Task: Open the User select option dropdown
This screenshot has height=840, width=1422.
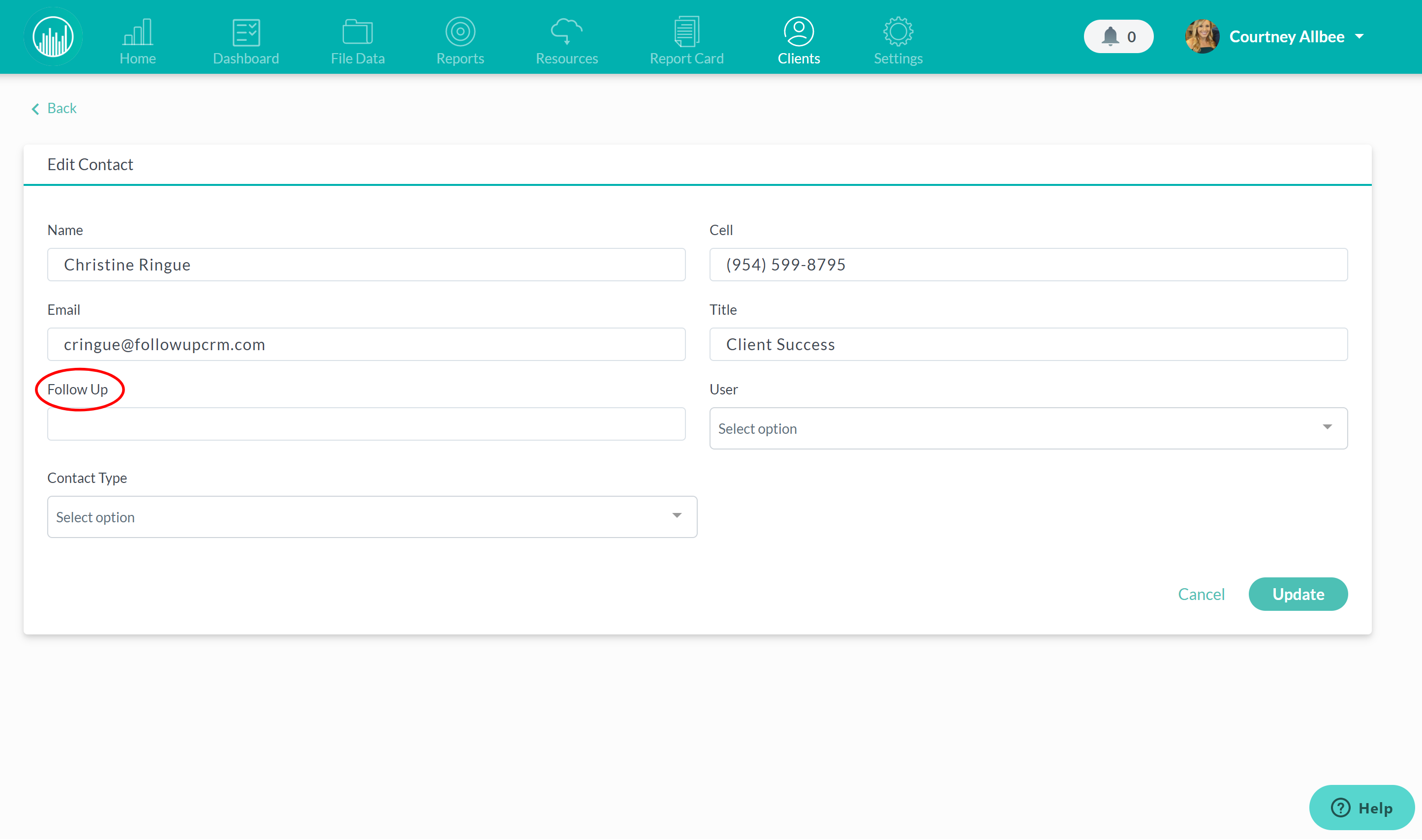Action: (x=1028, y=428)
